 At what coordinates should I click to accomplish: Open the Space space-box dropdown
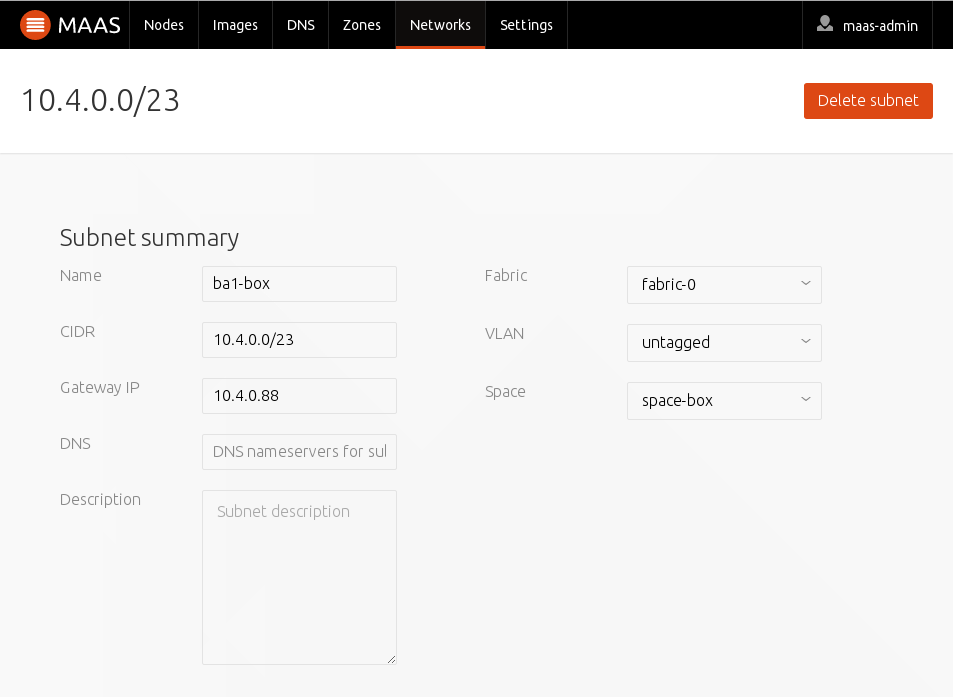tap(724, 400)
